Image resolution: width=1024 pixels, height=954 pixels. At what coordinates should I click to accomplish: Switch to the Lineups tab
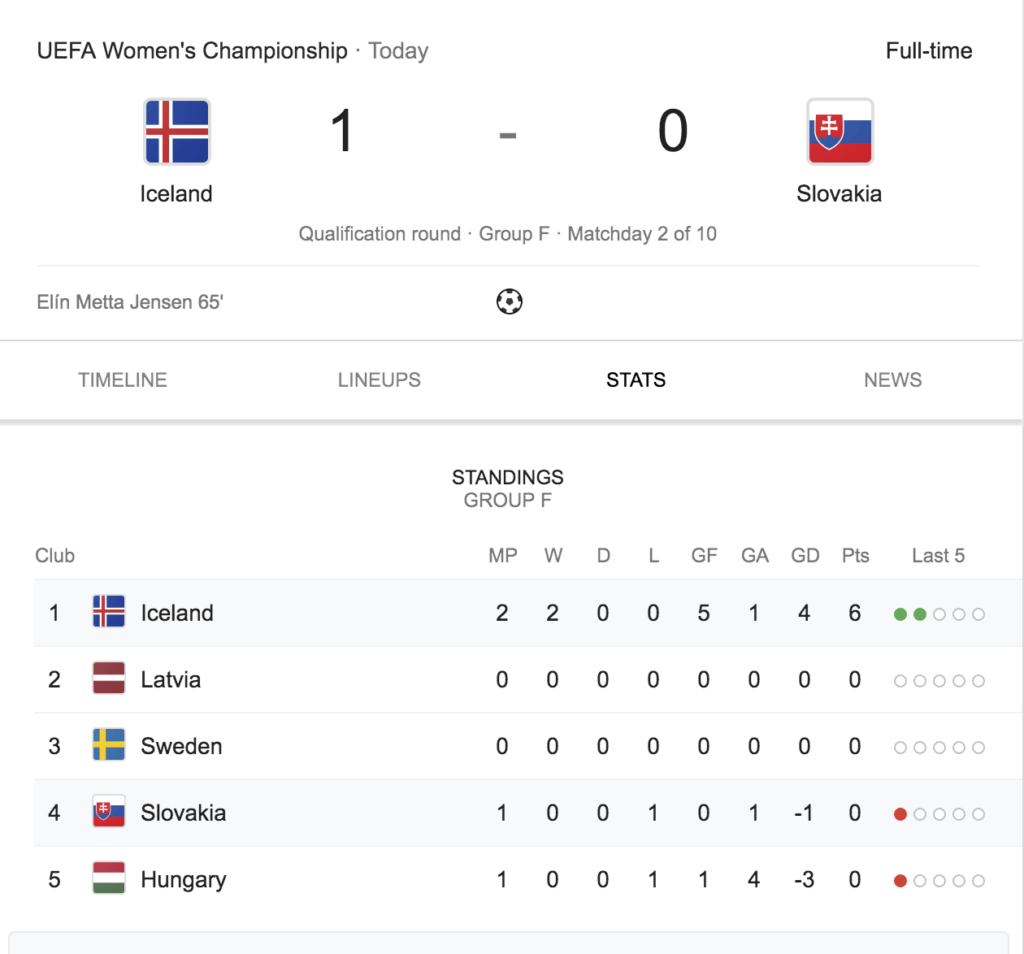[x=379, y=380]
